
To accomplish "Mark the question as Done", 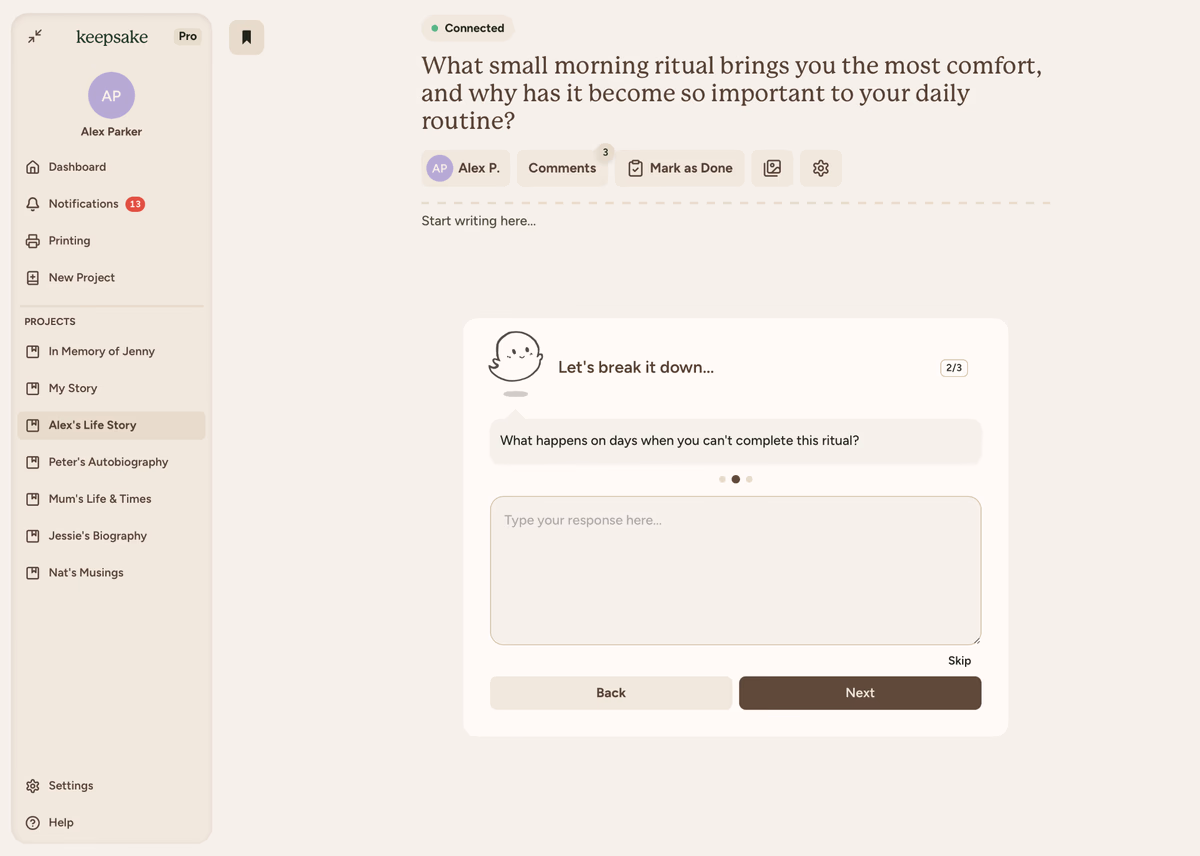I will point(680,168).
